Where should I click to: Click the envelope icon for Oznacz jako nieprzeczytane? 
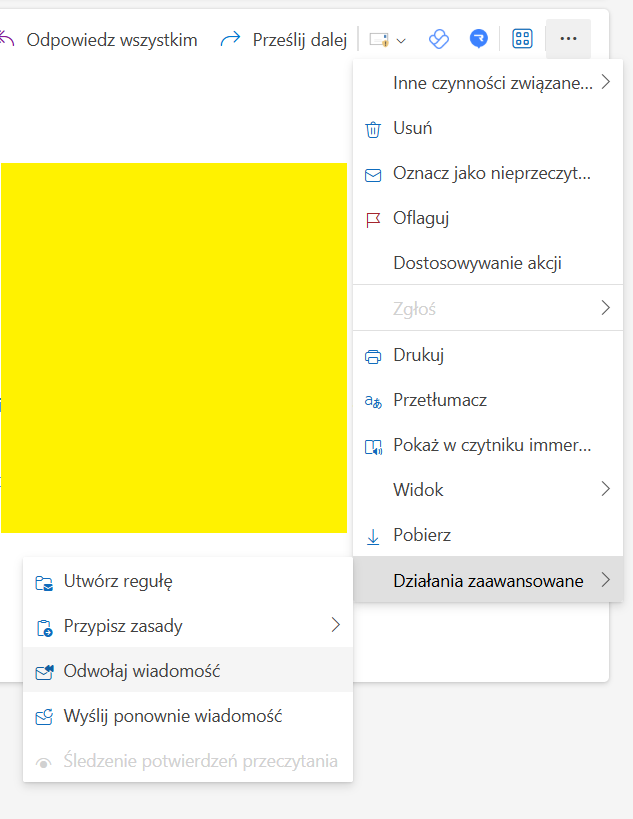click(x=373, y=175)
